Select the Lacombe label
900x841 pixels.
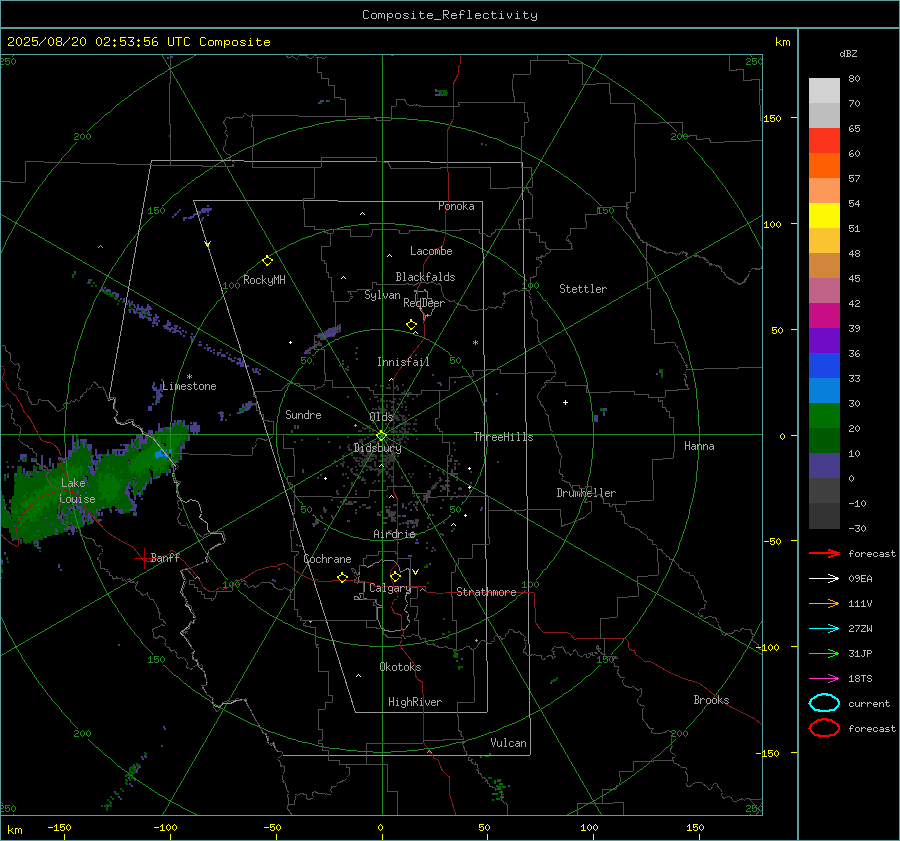(431, 251)
